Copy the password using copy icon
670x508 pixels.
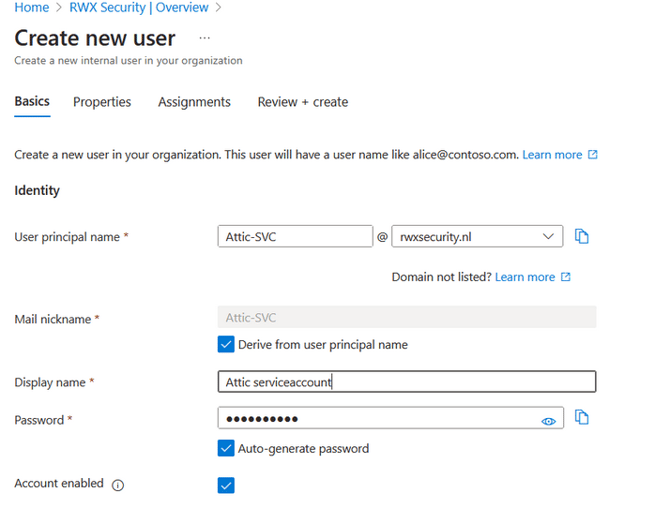pos(582,418)
